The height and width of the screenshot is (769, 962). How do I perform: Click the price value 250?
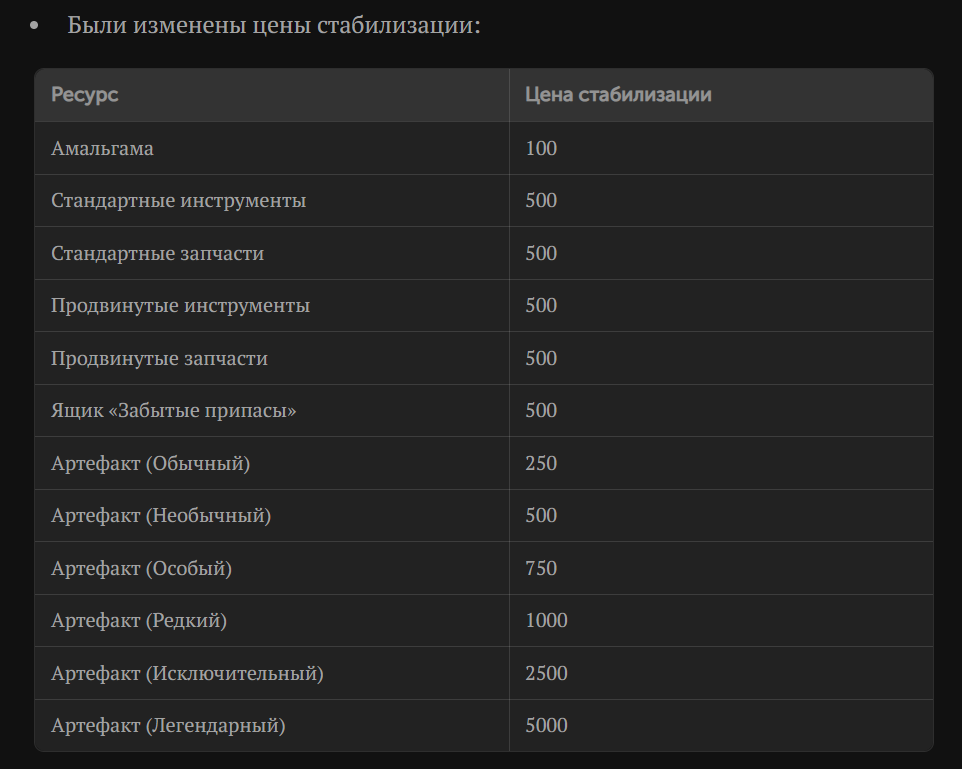tap(541, 463)
